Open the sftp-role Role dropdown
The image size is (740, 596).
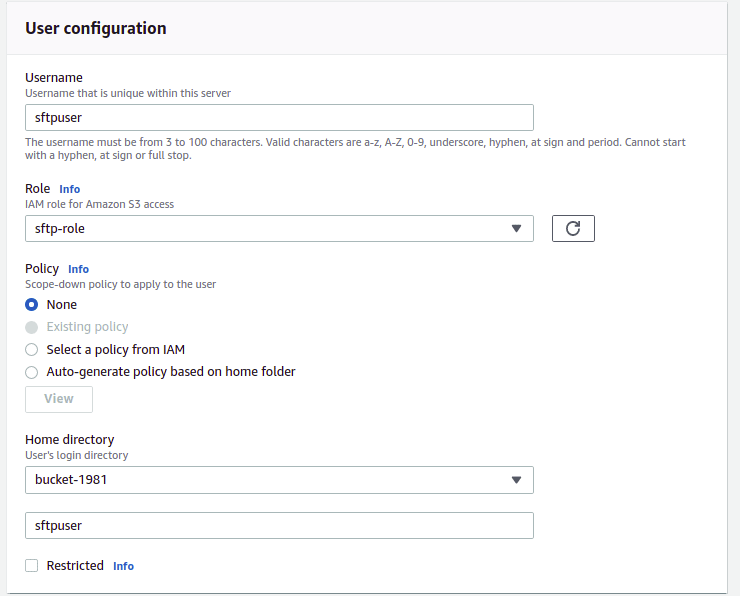tap(279, 228)
